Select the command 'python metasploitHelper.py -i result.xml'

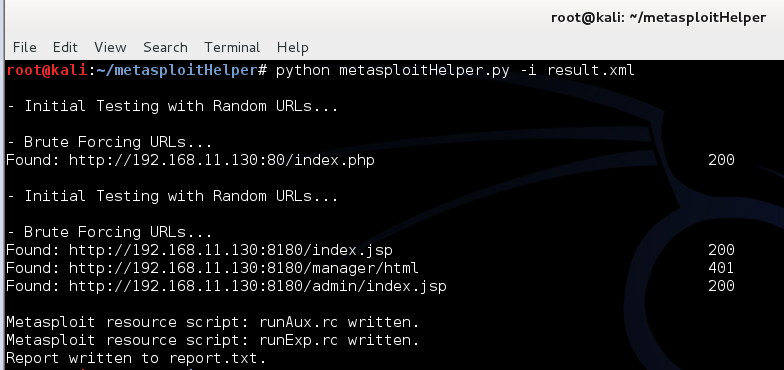point(455,70)
